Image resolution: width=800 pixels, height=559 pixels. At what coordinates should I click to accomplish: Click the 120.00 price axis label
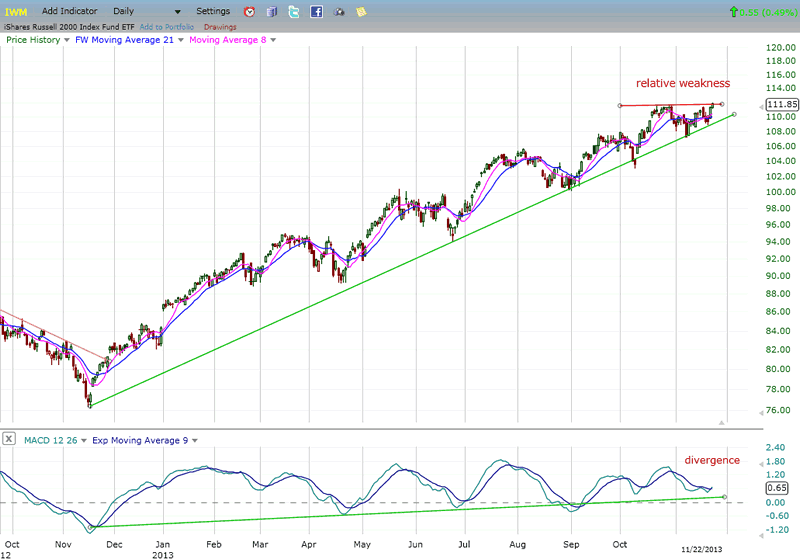pos(781,47)
